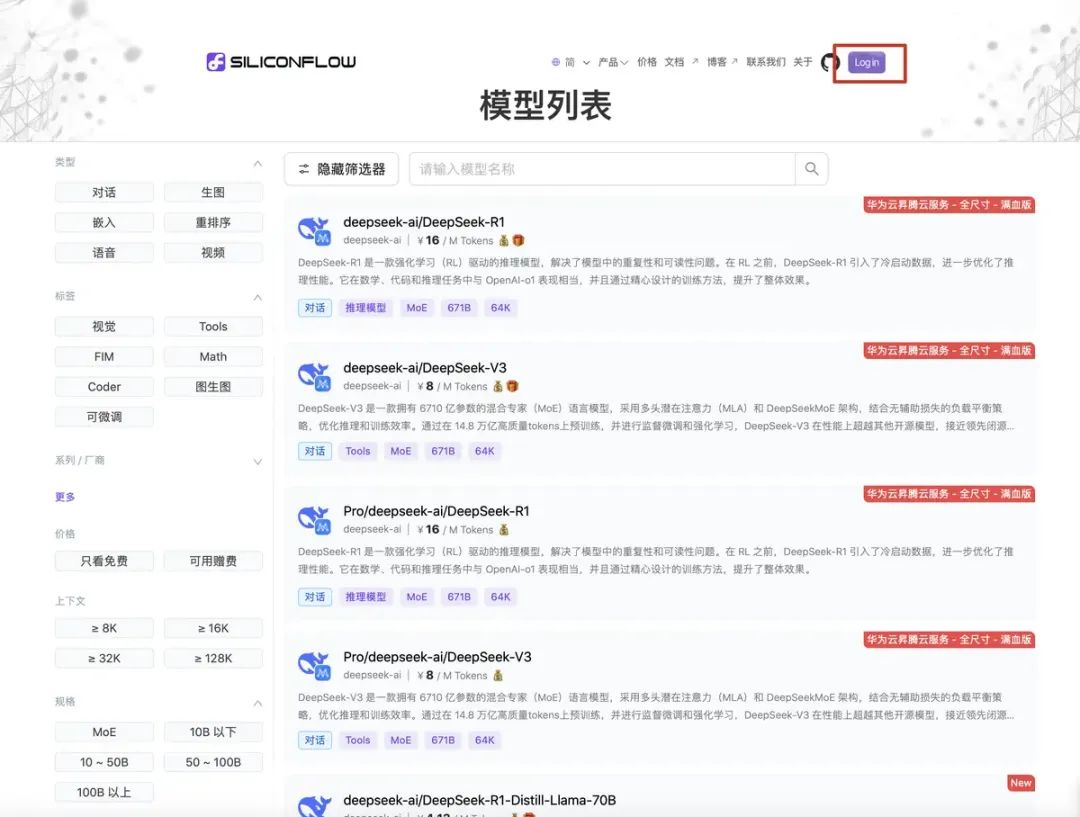Click the gift icon on deepseek-ai/DeepSeek-V3
This screenshot has height=817, width=1080.
click(512, 386)
